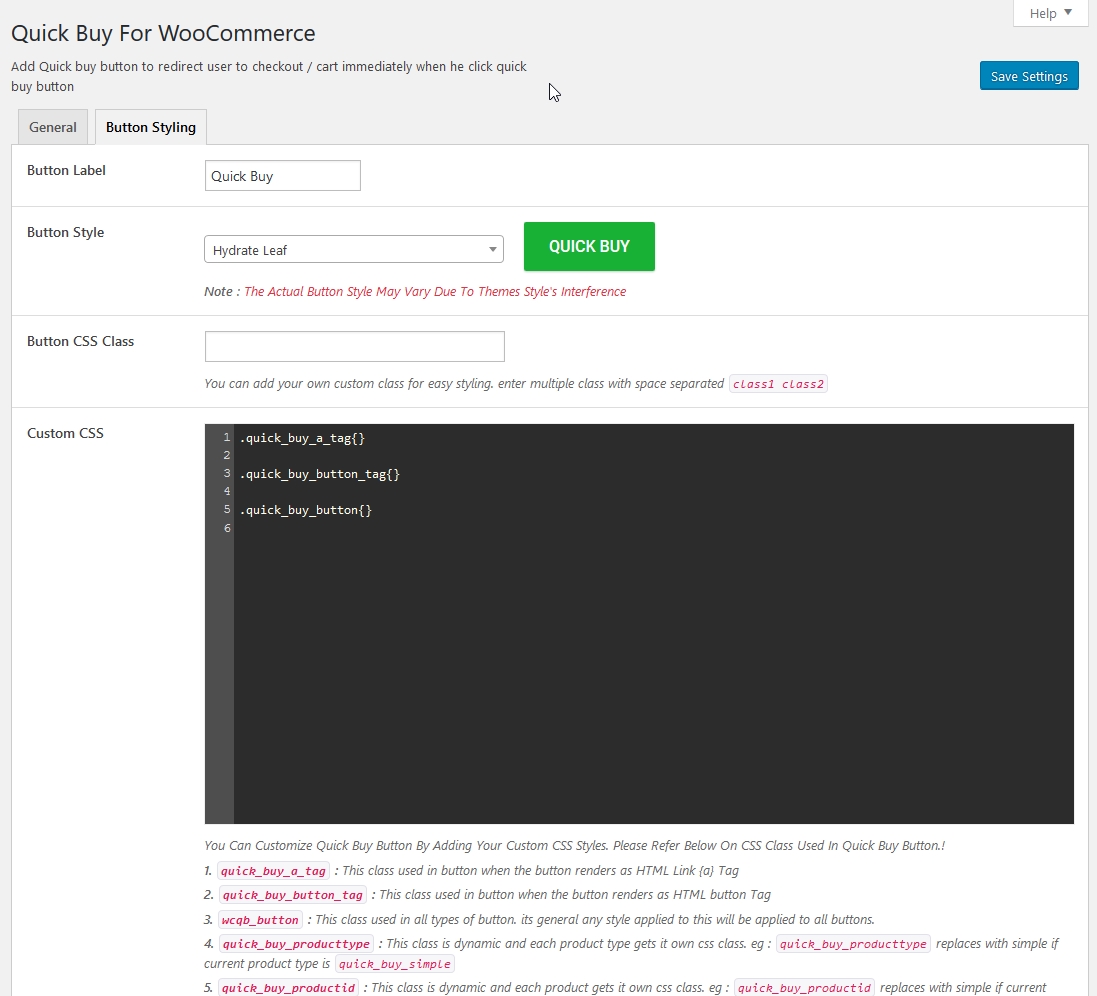
Task: Click quick_buy_a_tag code label in list
Action: (x=274, y=871)
